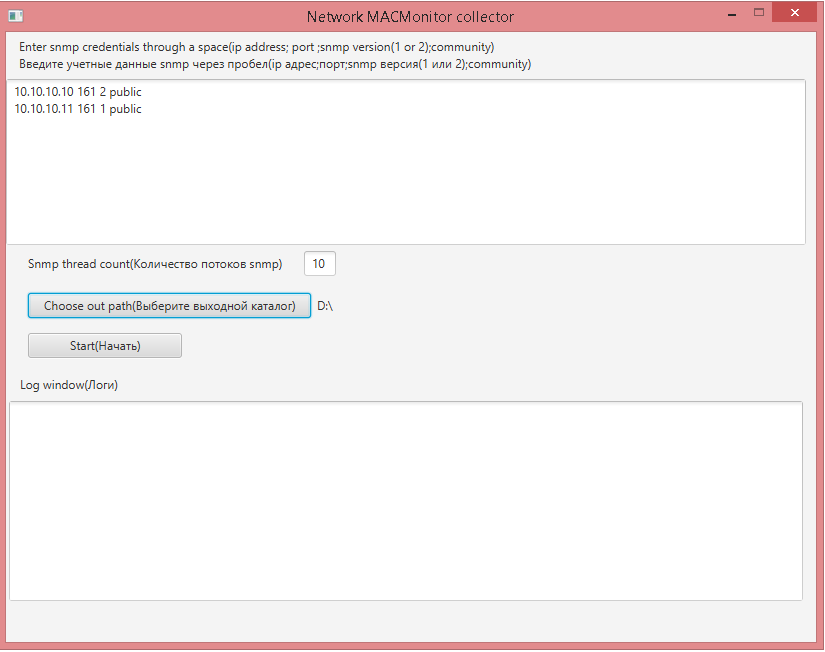Open the Choose out path directory picker
The image size is (825, 652).
169,306
